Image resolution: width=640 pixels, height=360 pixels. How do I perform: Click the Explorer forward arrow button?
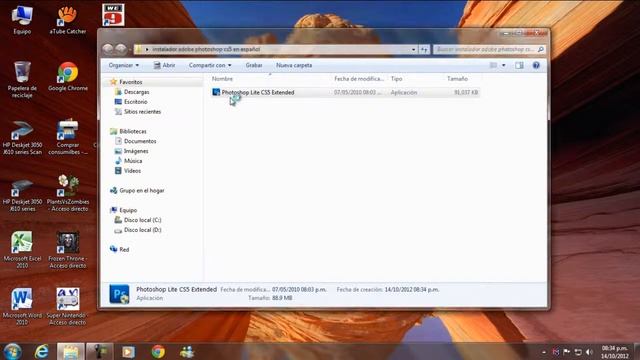point(121,49)
